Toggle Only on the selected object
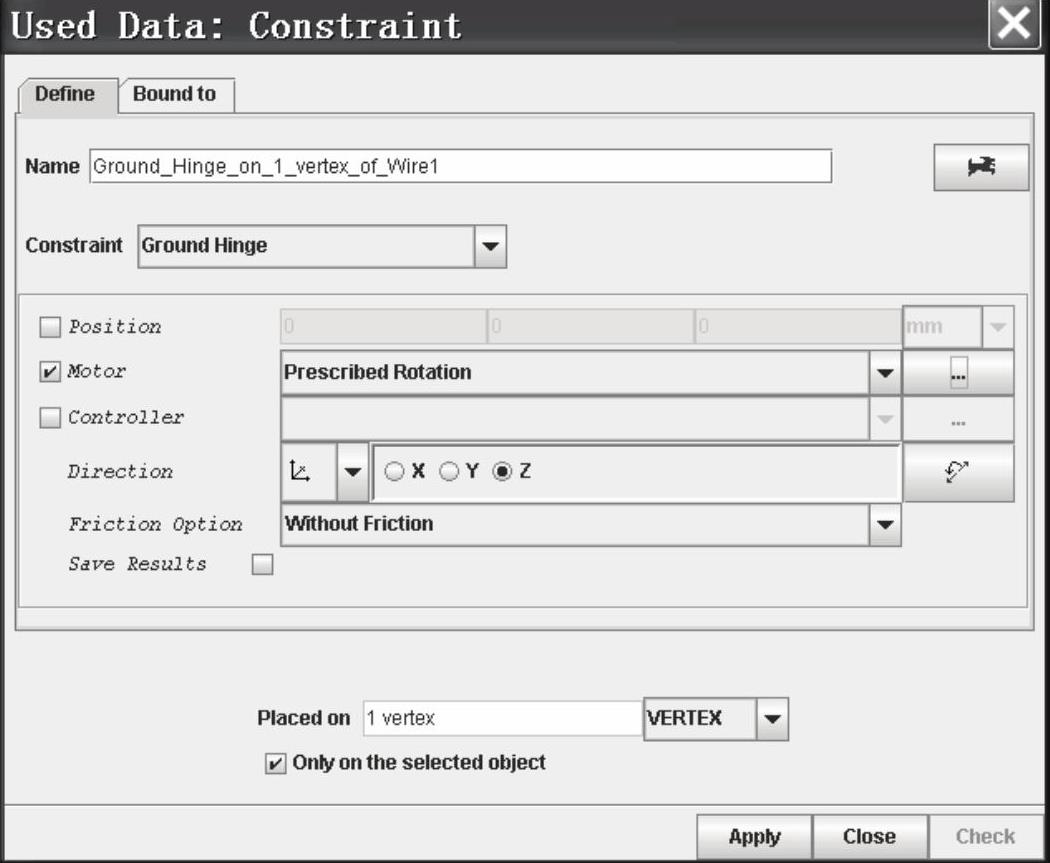Viewport: 1050px width, 863px height. click(275, 763)
